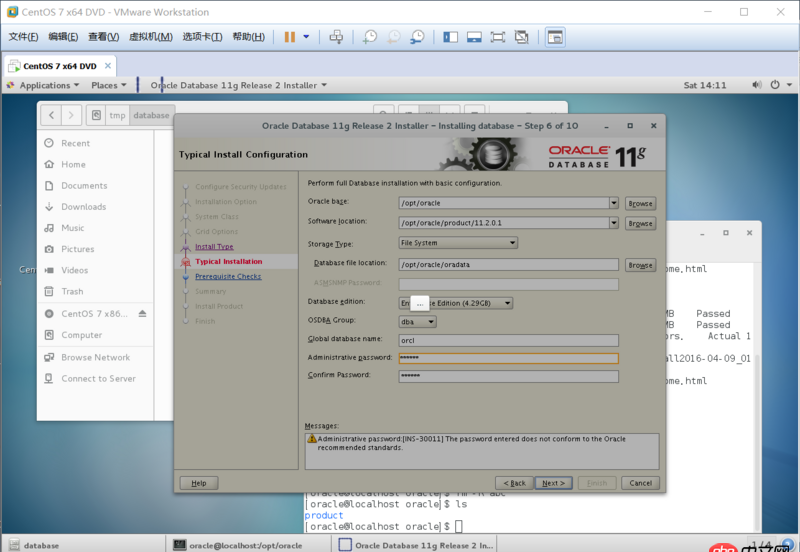Switch to the CentOS 7 x64 DVD tab

[x=59, y=66]
